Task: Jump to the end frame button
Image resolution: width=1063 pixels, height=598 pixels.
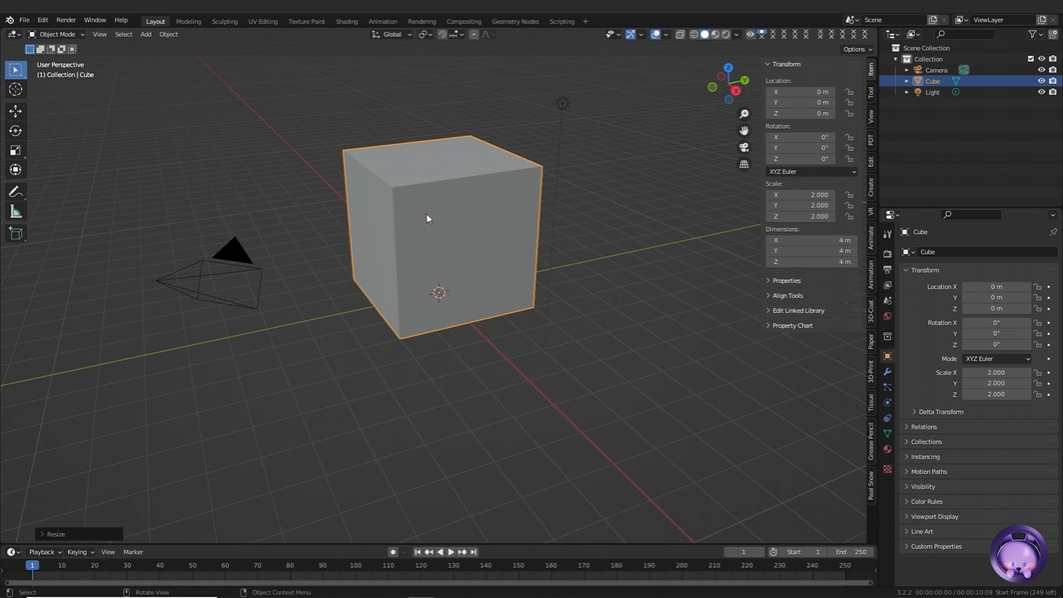Action: [474, 552]
